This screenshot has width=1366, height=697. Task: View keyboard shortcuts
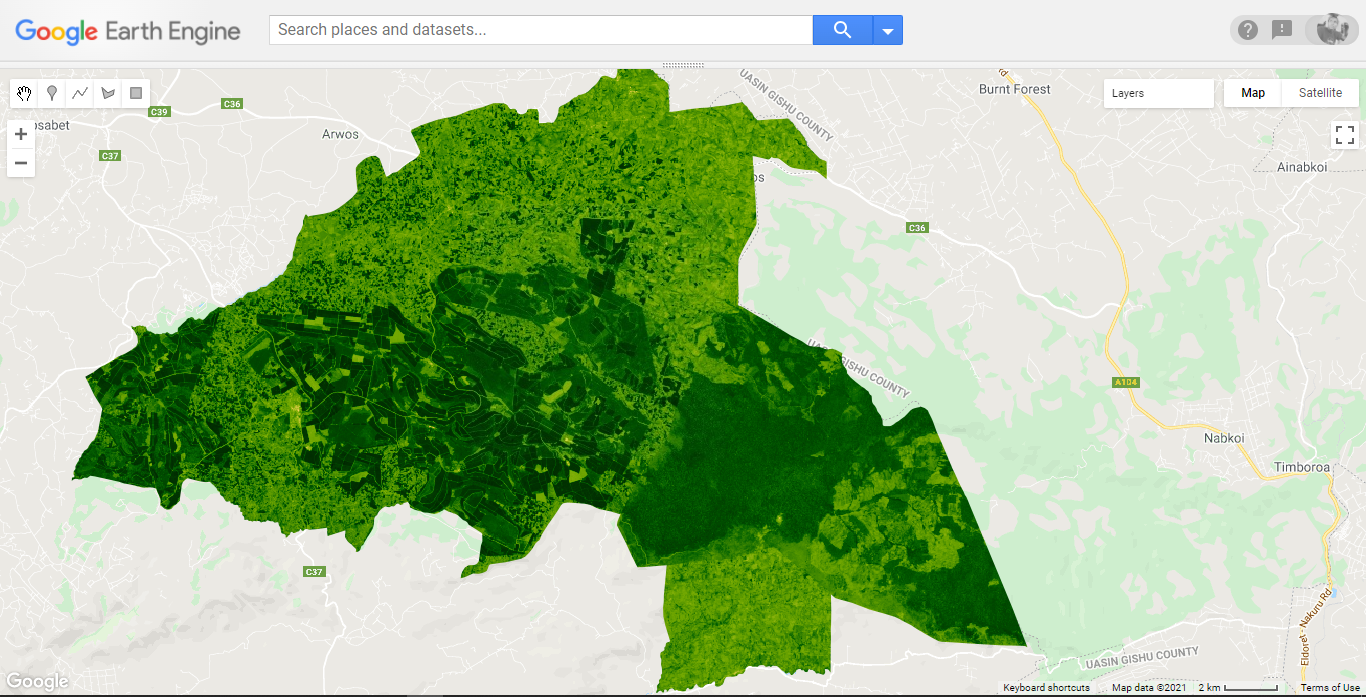point(1047,687)
